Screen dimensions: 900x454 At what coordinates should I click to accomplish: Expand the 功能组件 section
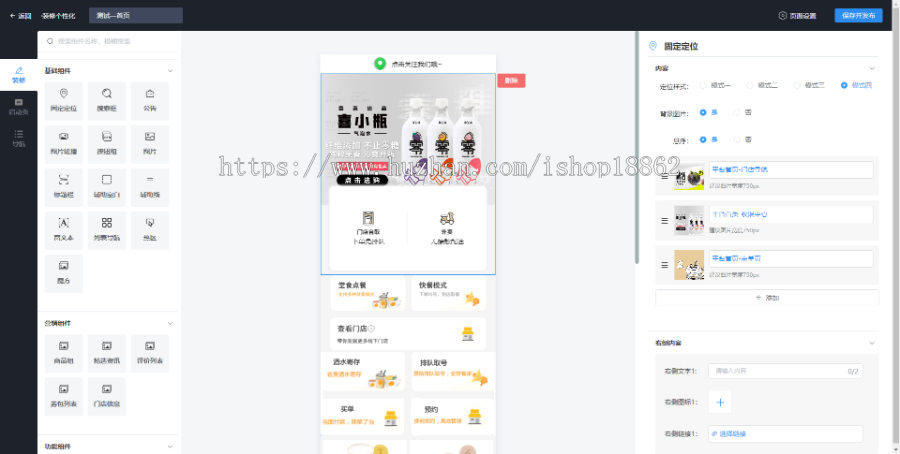point(170,446)
